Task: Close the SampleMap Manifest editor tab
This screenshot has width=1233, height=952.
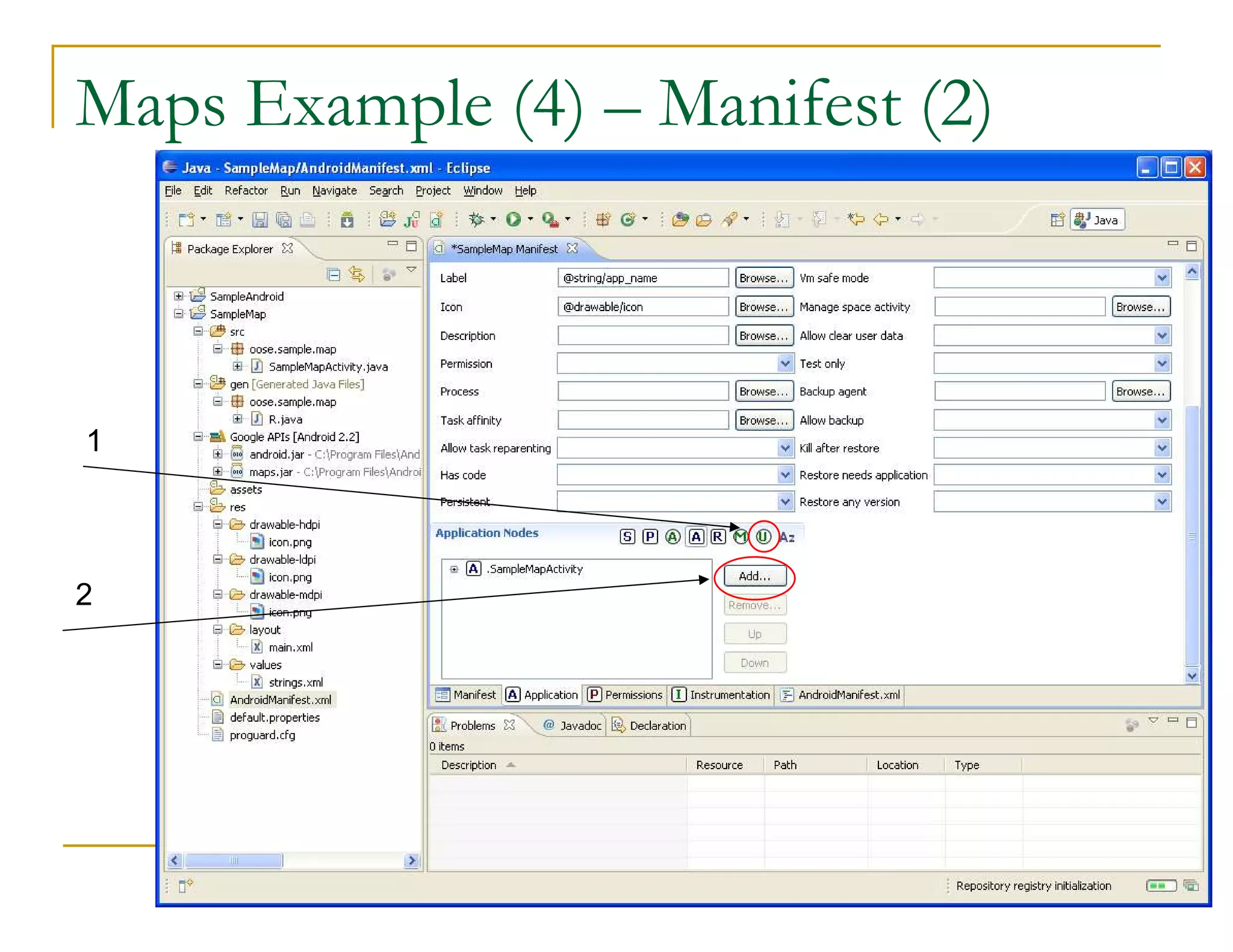Action: (572, 248)
